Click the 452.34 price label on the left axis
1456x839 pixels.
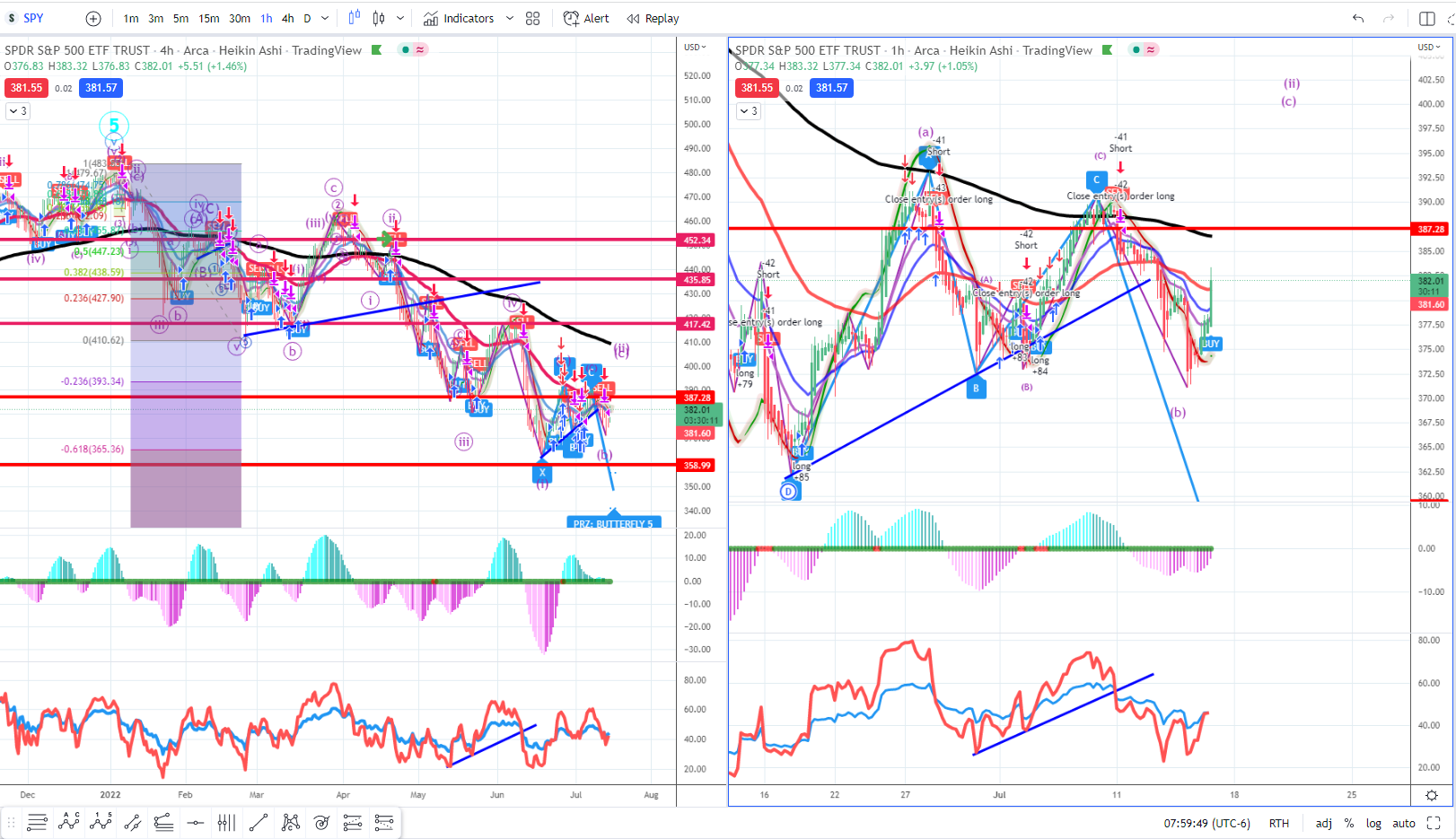tap(697, 240)
